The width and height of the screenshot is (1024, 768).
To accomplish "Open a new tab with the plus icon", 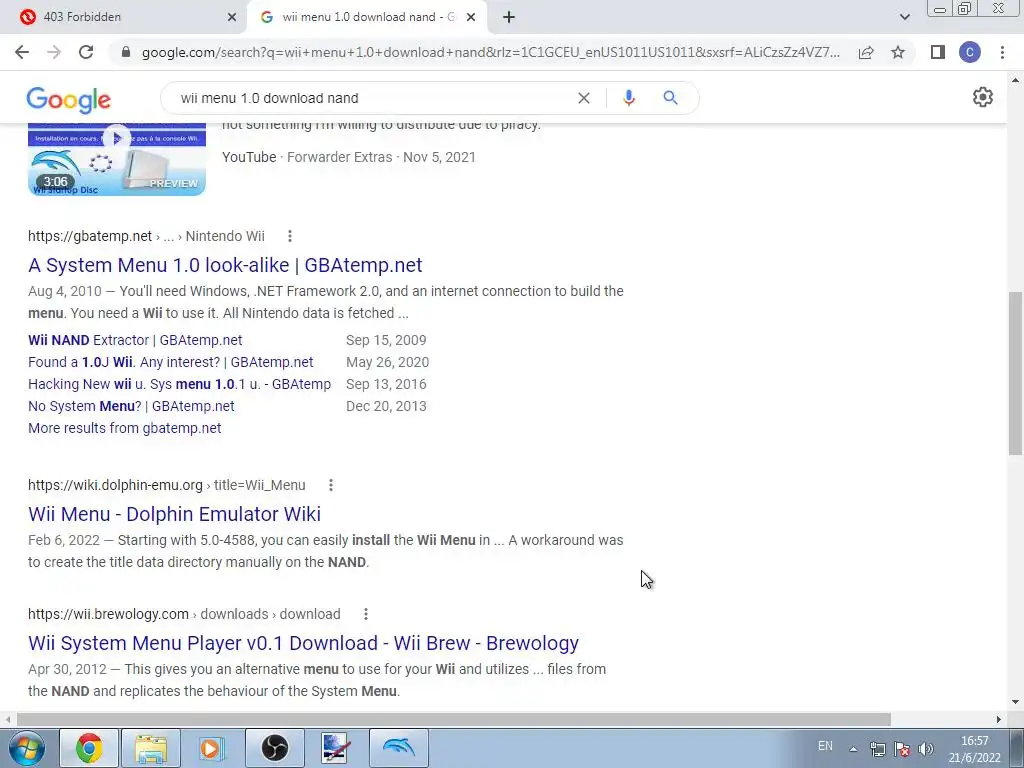I will pyautogui.click(x=509, y=17).
